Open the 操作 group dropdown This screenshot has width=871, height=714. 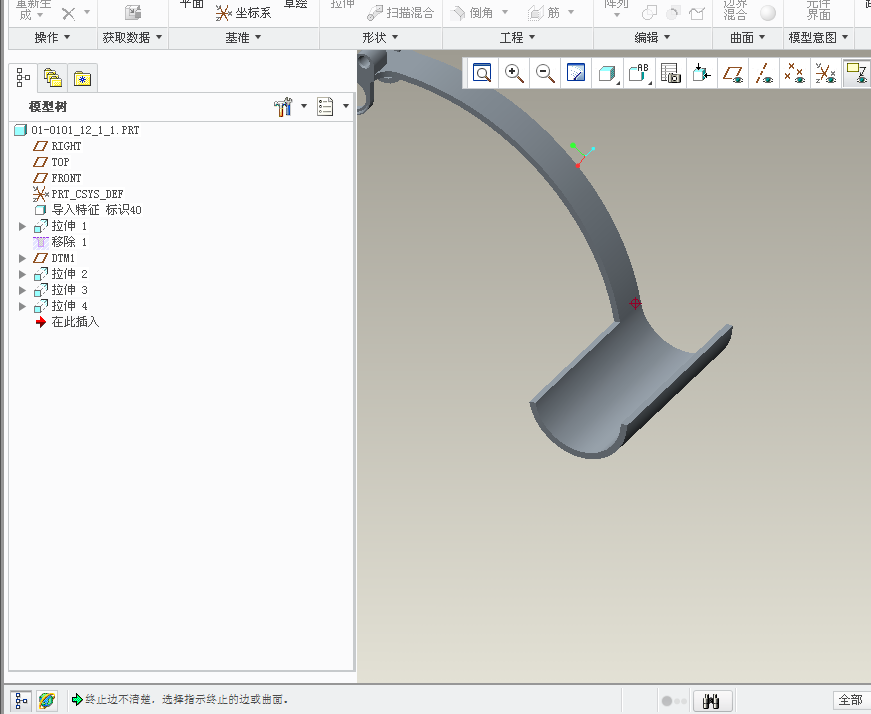pyautogui.click(x=53, y=37)
